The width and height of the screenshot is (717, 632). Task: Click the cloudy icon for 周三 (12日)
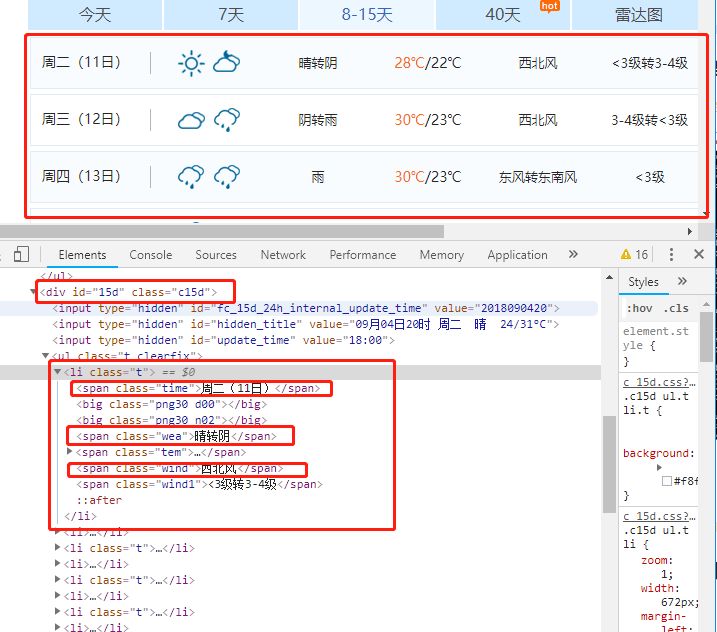[x=191, y=120]
